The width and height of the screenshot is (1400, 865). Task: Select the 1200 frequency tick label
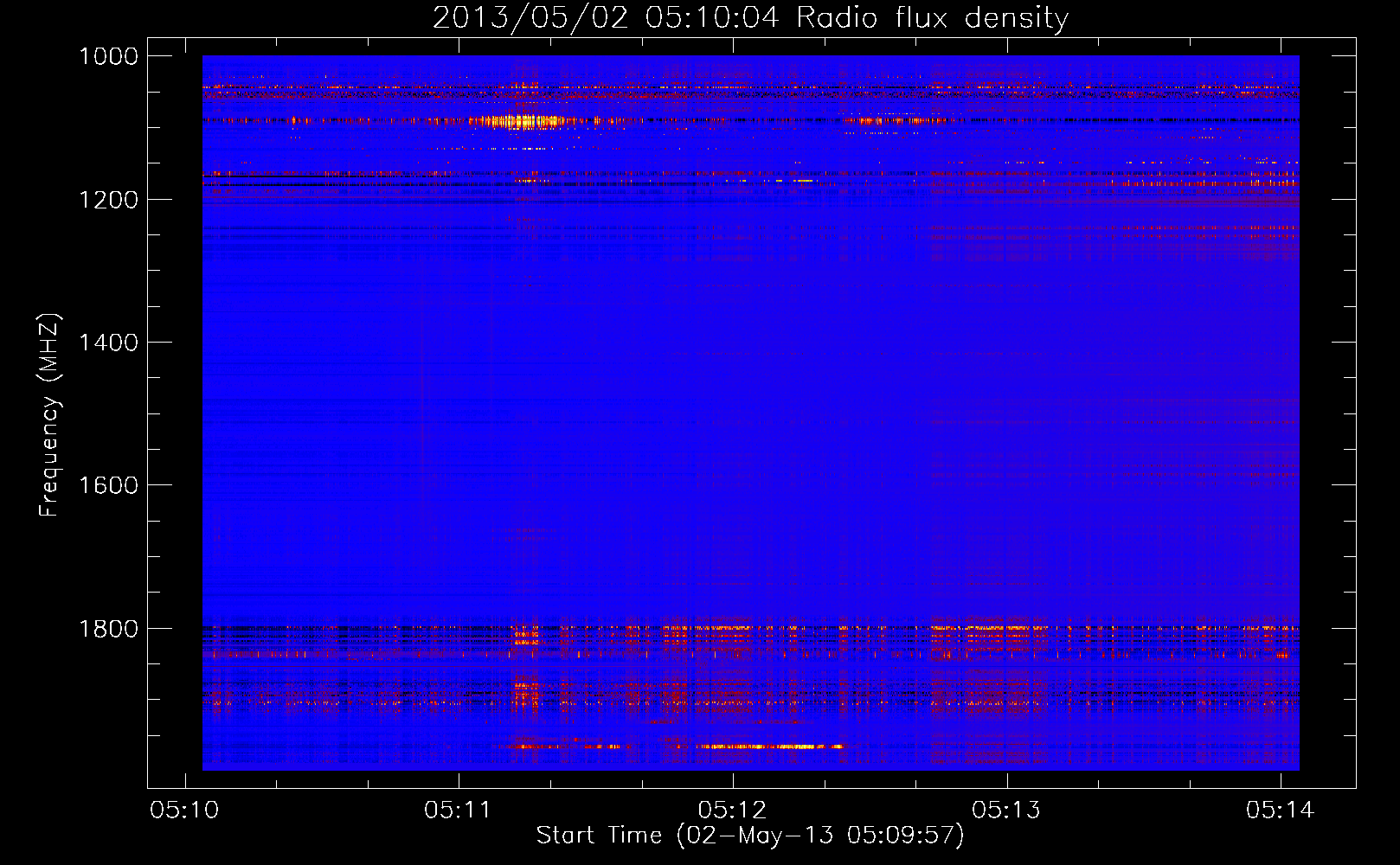[108, 200]
